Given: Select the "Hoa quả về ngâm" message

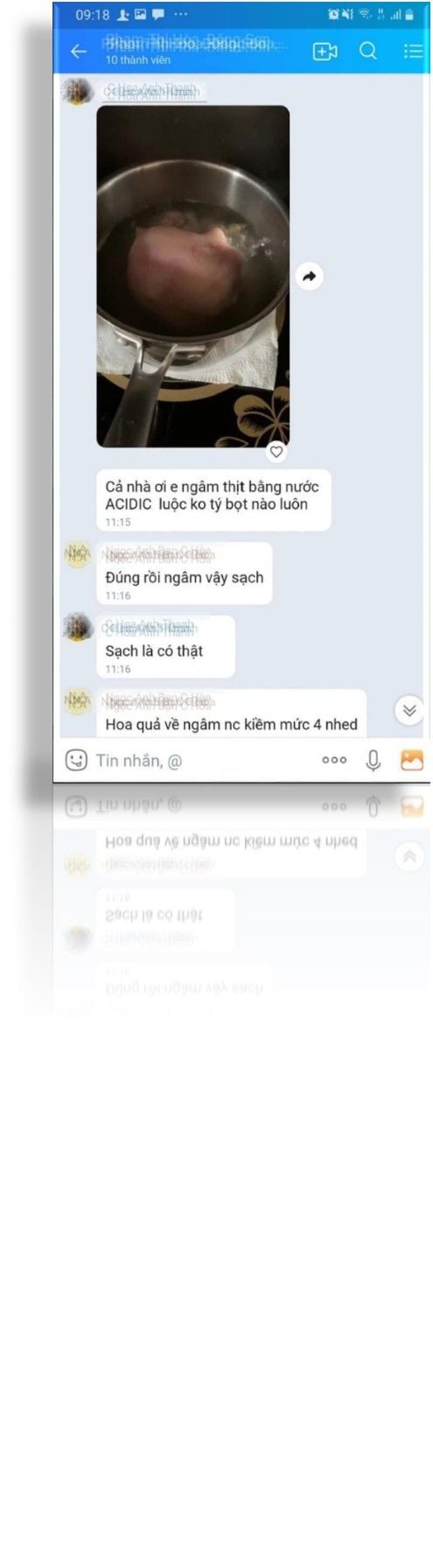Looking at the screenshot, I should coord(231,714).
